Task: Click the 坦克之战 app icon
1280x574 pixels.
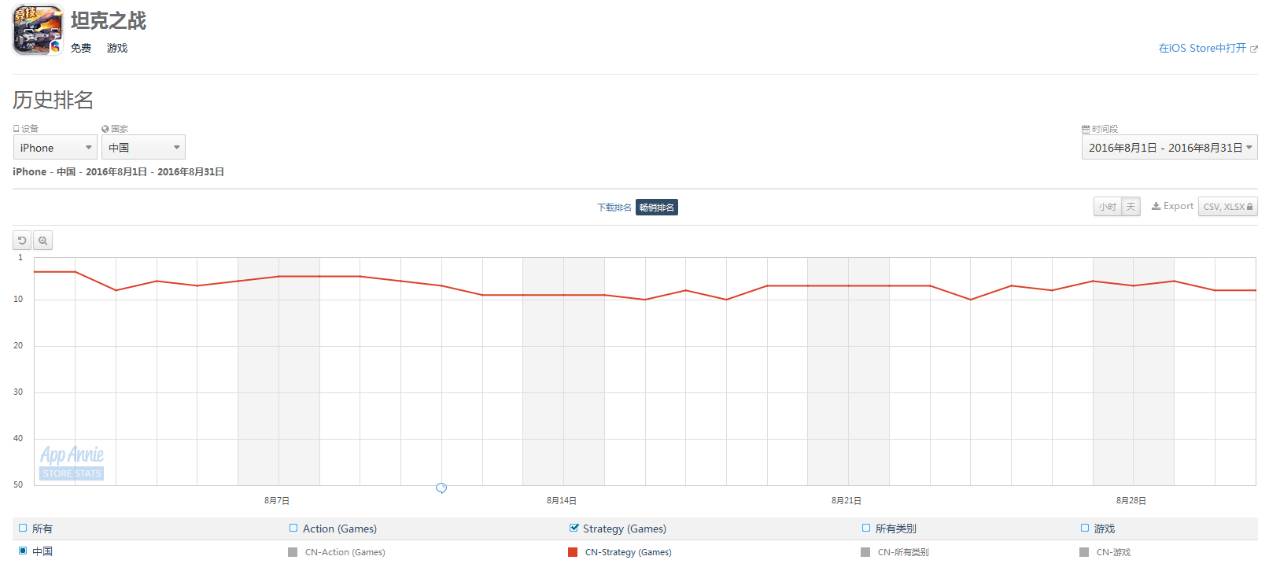Action: (37, 30)
